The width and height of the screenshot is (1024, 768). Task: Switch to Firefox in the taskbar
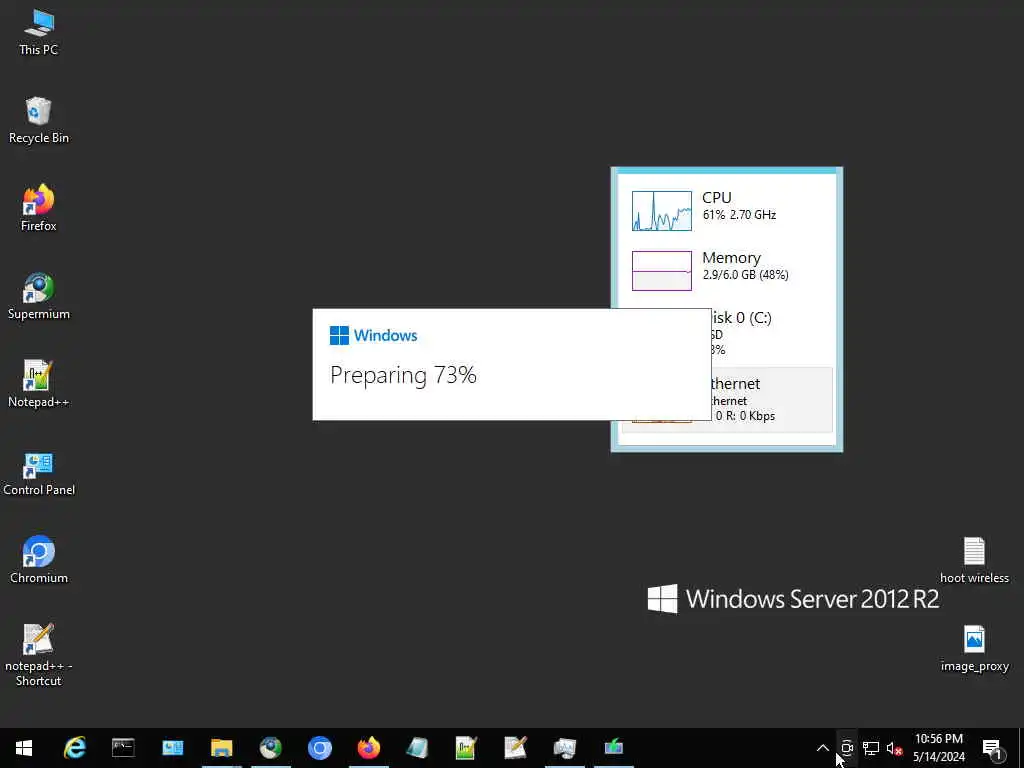pos(368,748)
